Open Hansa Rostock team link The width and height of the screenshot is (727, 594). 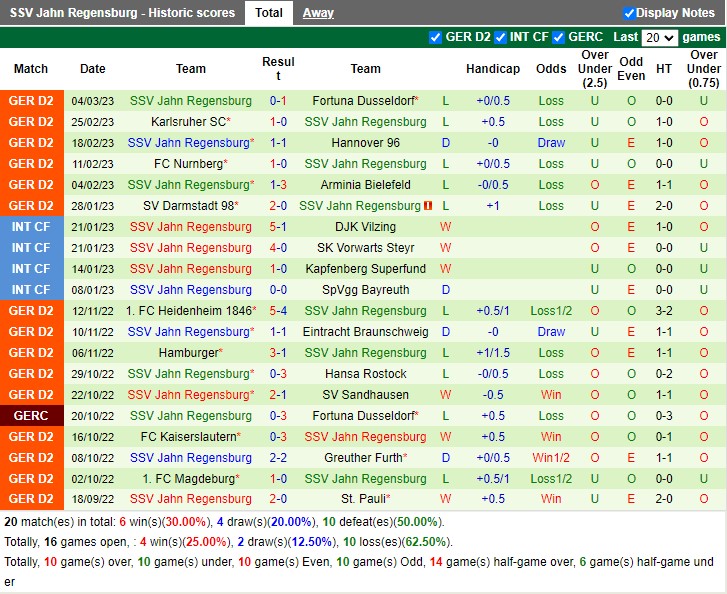[x=365, y=374]
